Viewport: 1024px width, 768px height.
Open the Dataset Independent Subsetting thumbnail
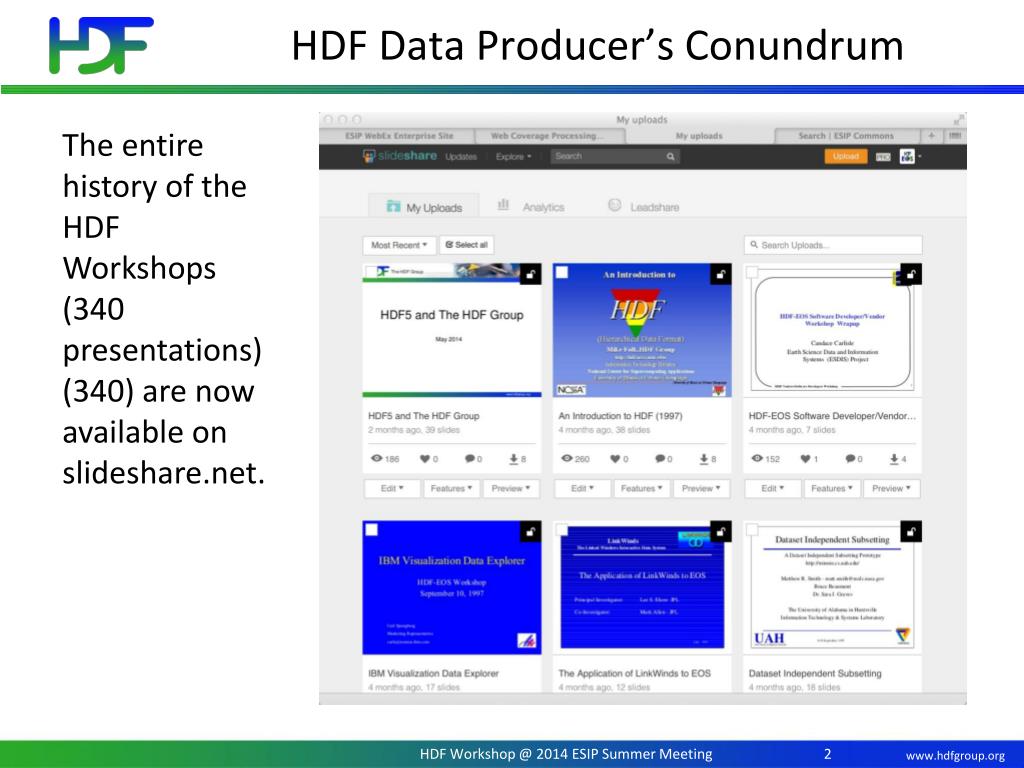(833, 587)
